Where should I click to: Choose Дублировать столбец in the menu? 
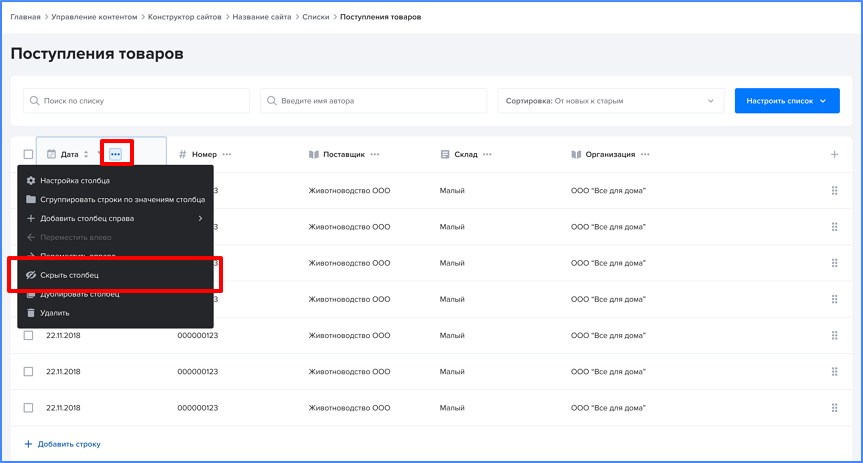116,294
